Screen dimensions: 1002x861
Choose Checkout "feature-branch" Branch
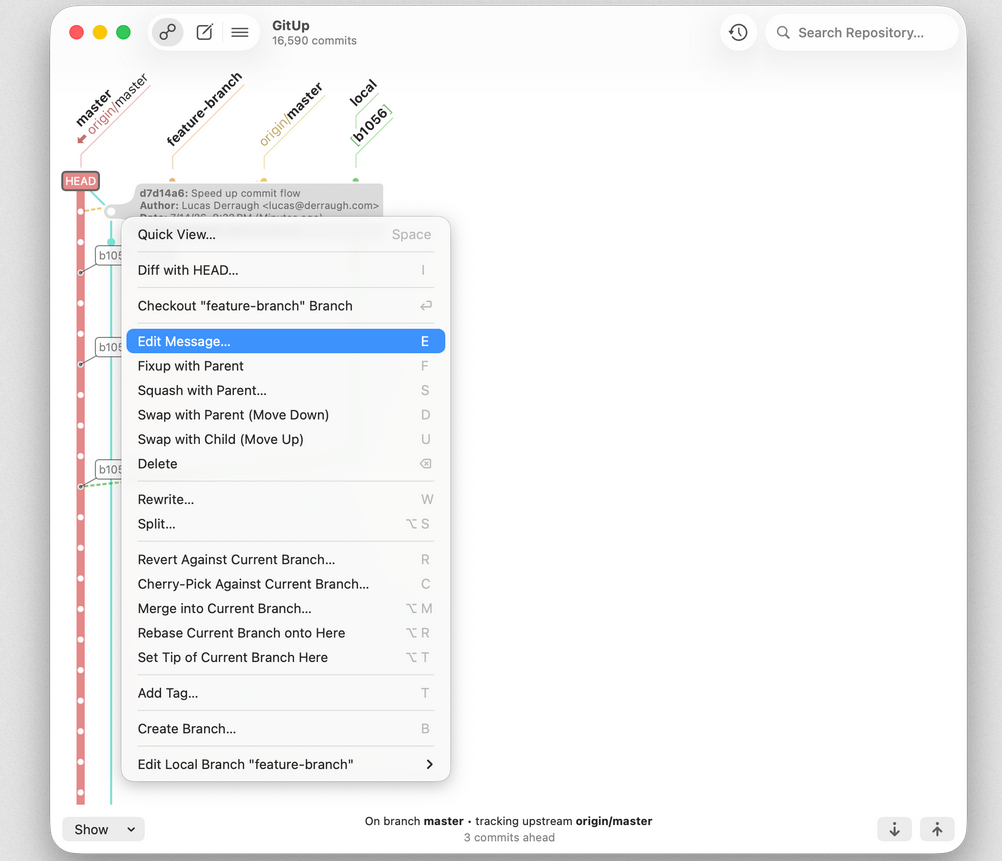click(286, 306)
